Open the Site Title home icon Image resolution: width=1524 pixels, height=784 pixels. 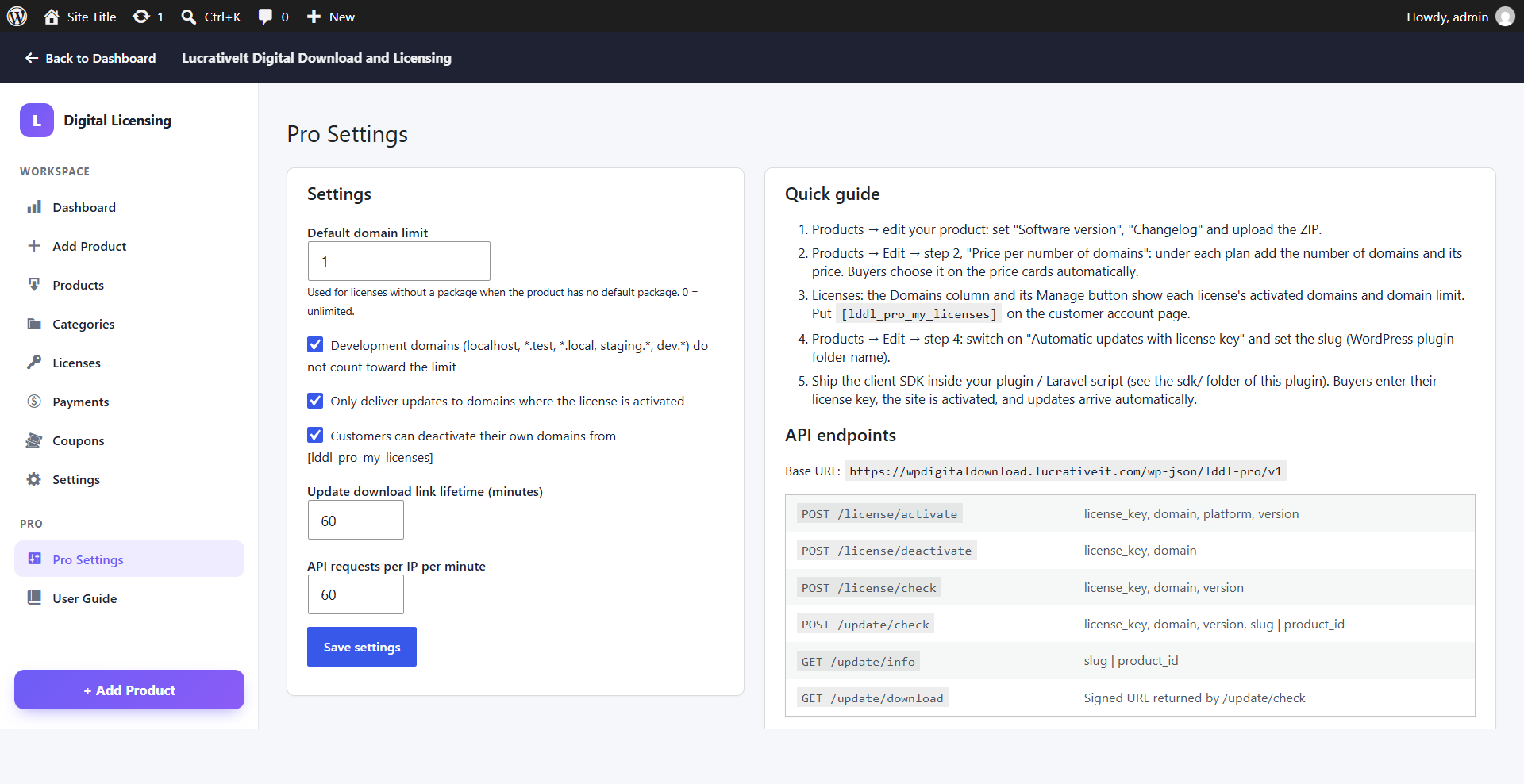point(52,17)
